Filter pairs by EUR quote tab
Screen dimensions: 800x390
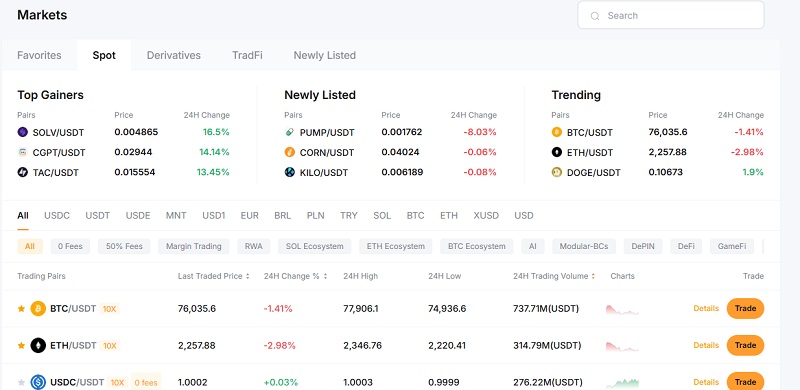pyautogui.click(x=249, y=215)
